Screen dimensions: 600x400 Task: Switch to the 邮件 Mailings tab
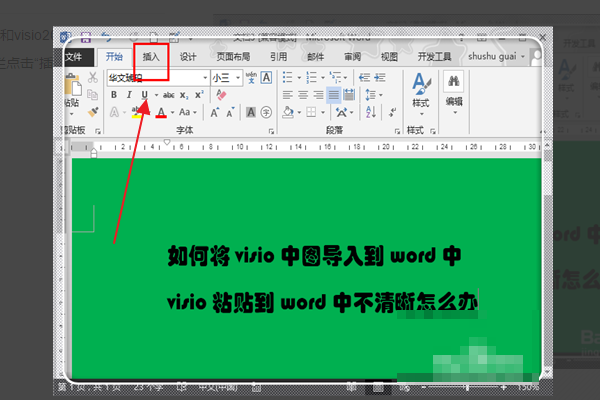click(315, 57)
